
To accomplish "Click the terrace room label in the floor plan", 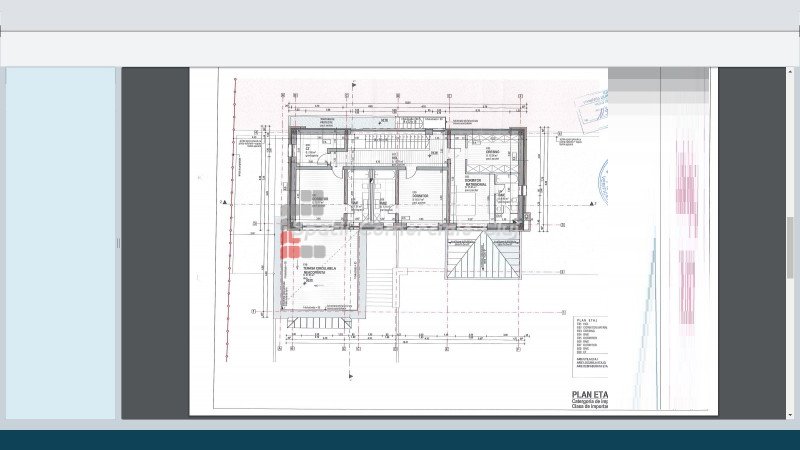I will [x=318, y=270].
